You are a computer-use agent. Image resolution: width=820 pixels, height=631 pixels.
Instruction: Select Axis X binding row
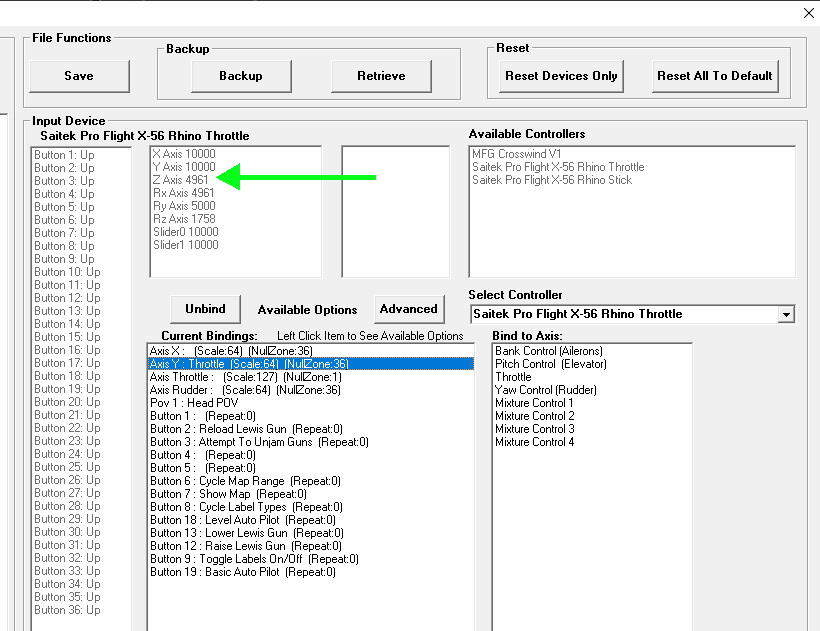[311, 351]
